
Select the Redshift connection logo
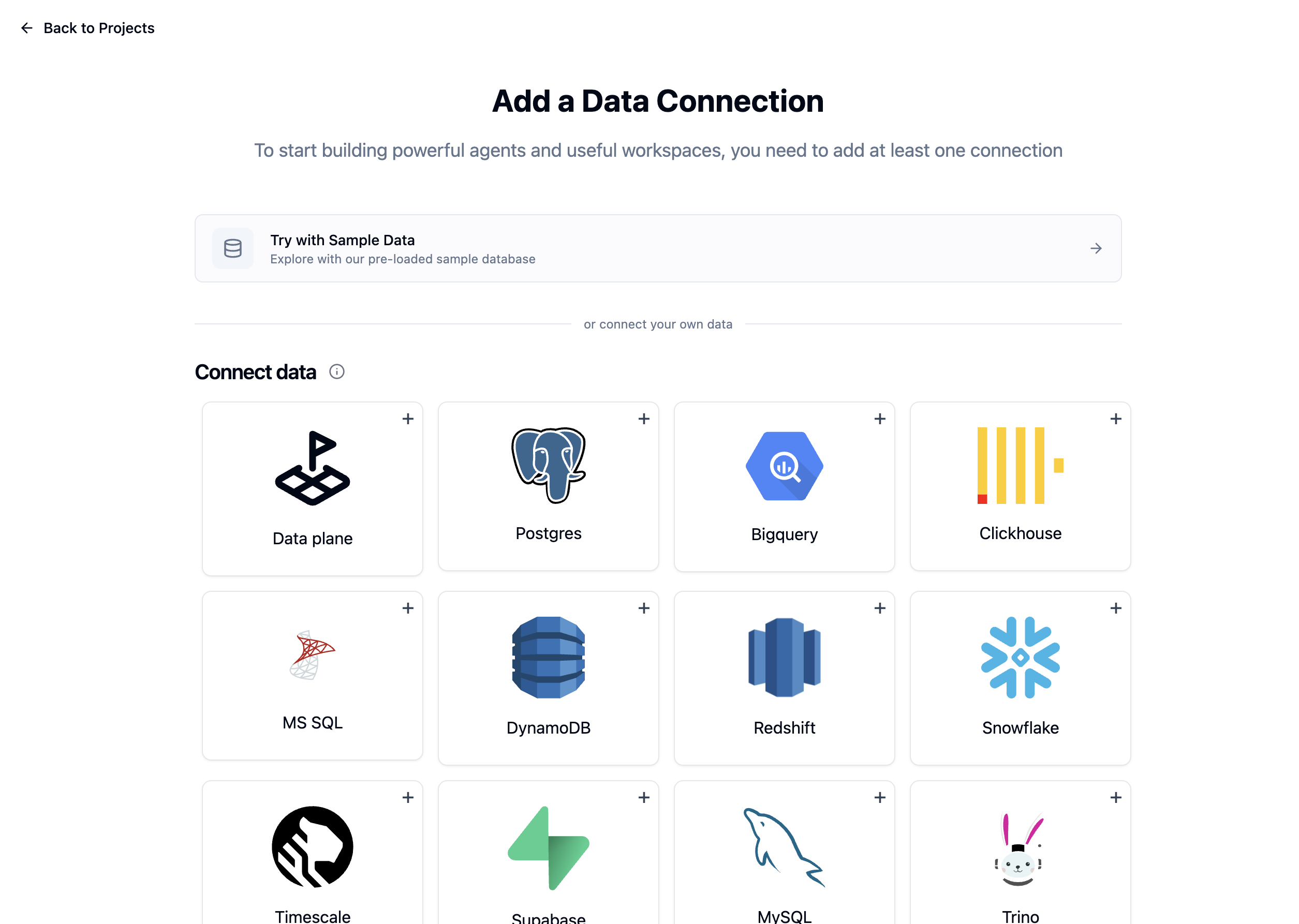(784, 658)
